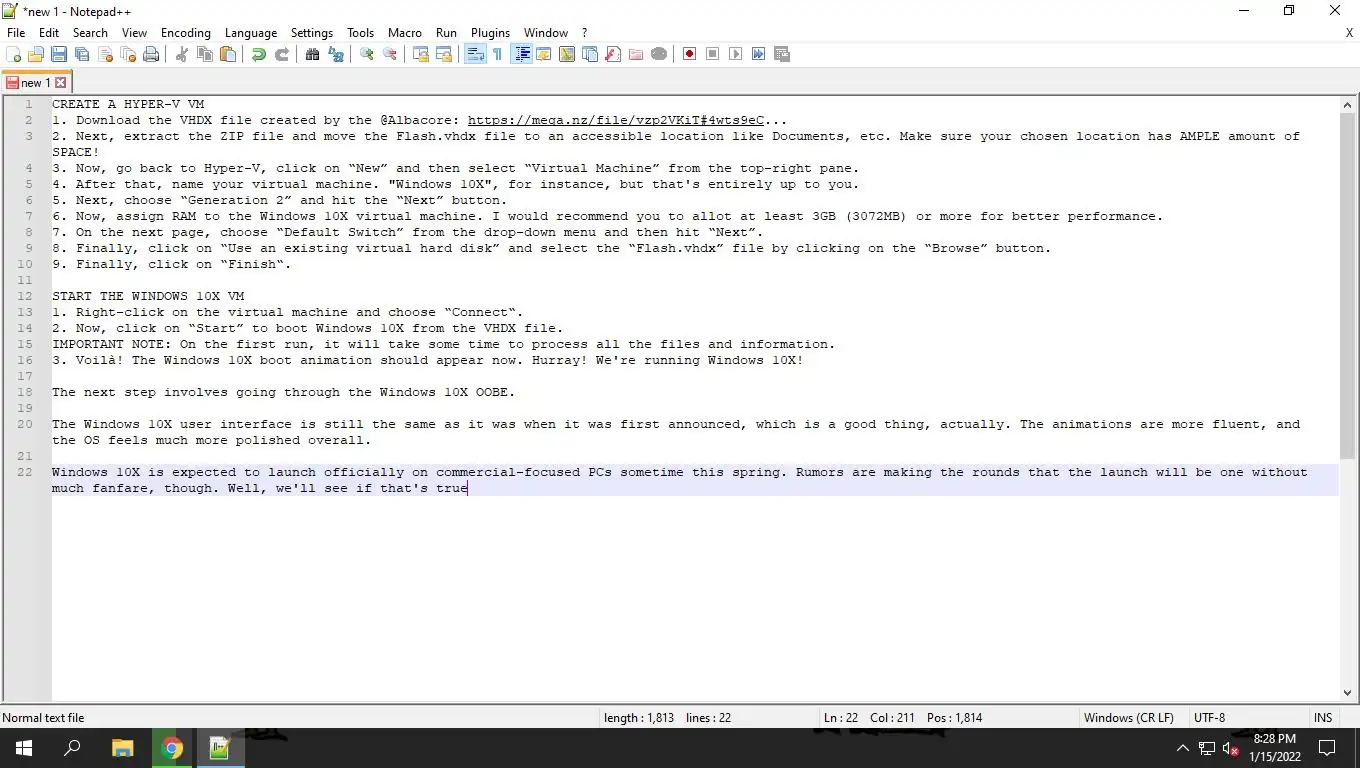The width and height of the screenshot is (1360, 768).
Task: Click the vertical scrollbar up arrow
Action: (x=1348, y=104)
